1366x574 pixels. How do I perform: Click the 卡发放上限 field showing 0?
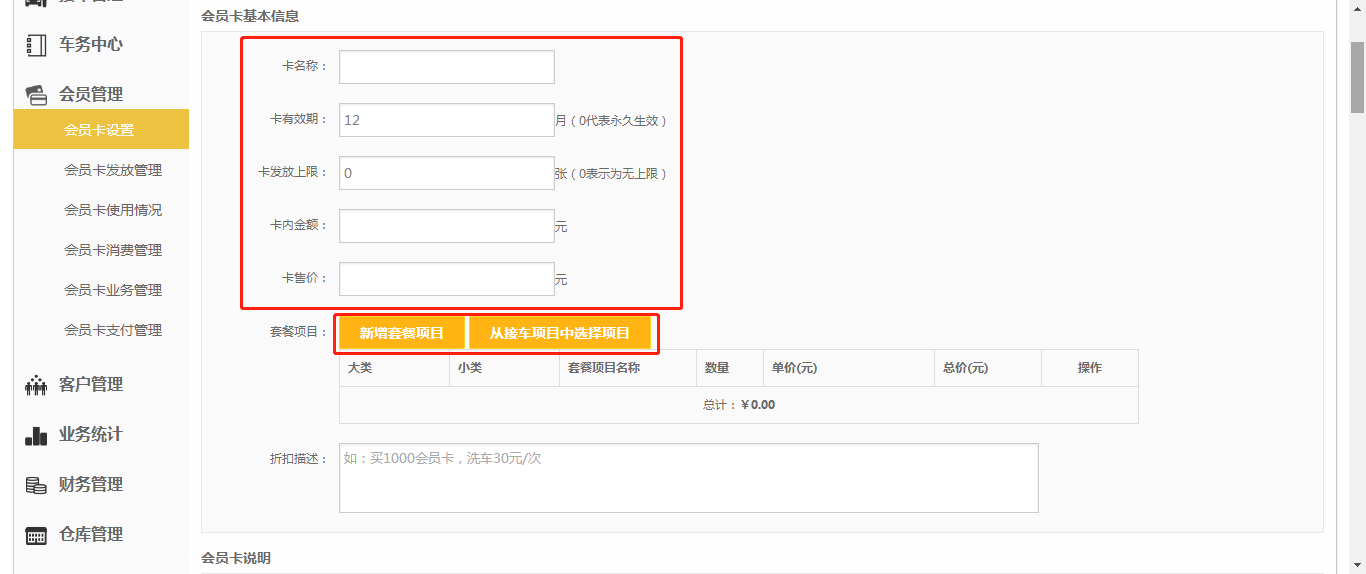point(446,173)
